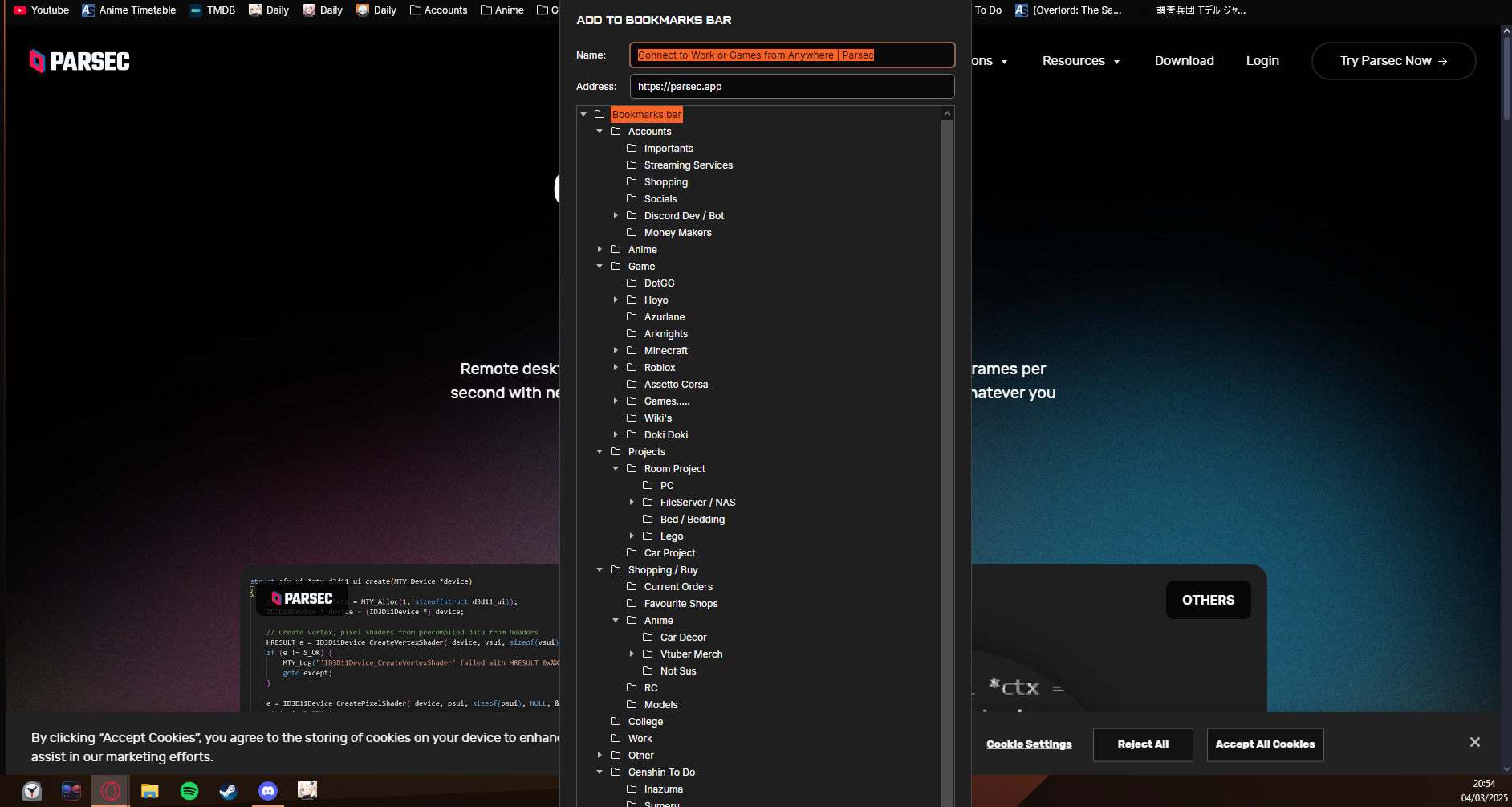
Task: Select the Socials folder
Action: [x=660, y=199]
